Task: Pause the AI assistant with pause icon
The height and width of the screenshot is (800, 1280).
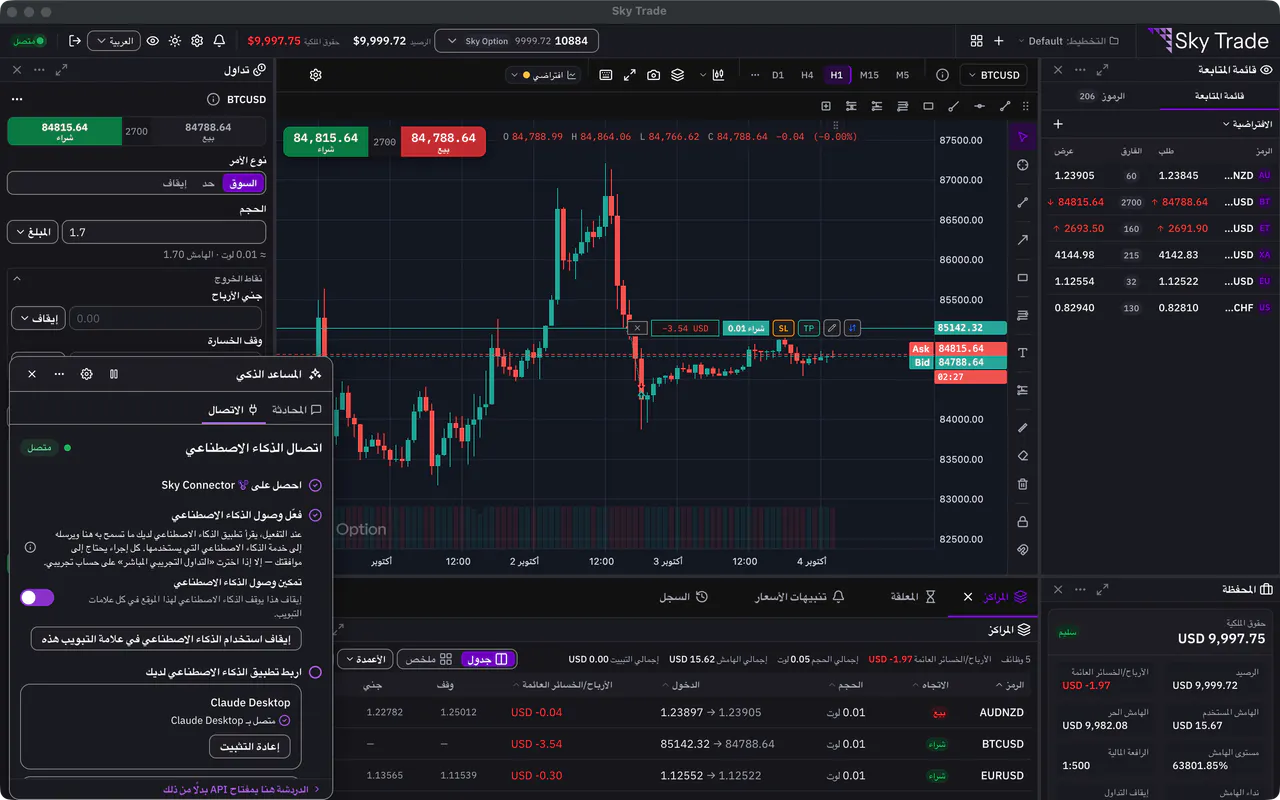Action: point(114,374)
